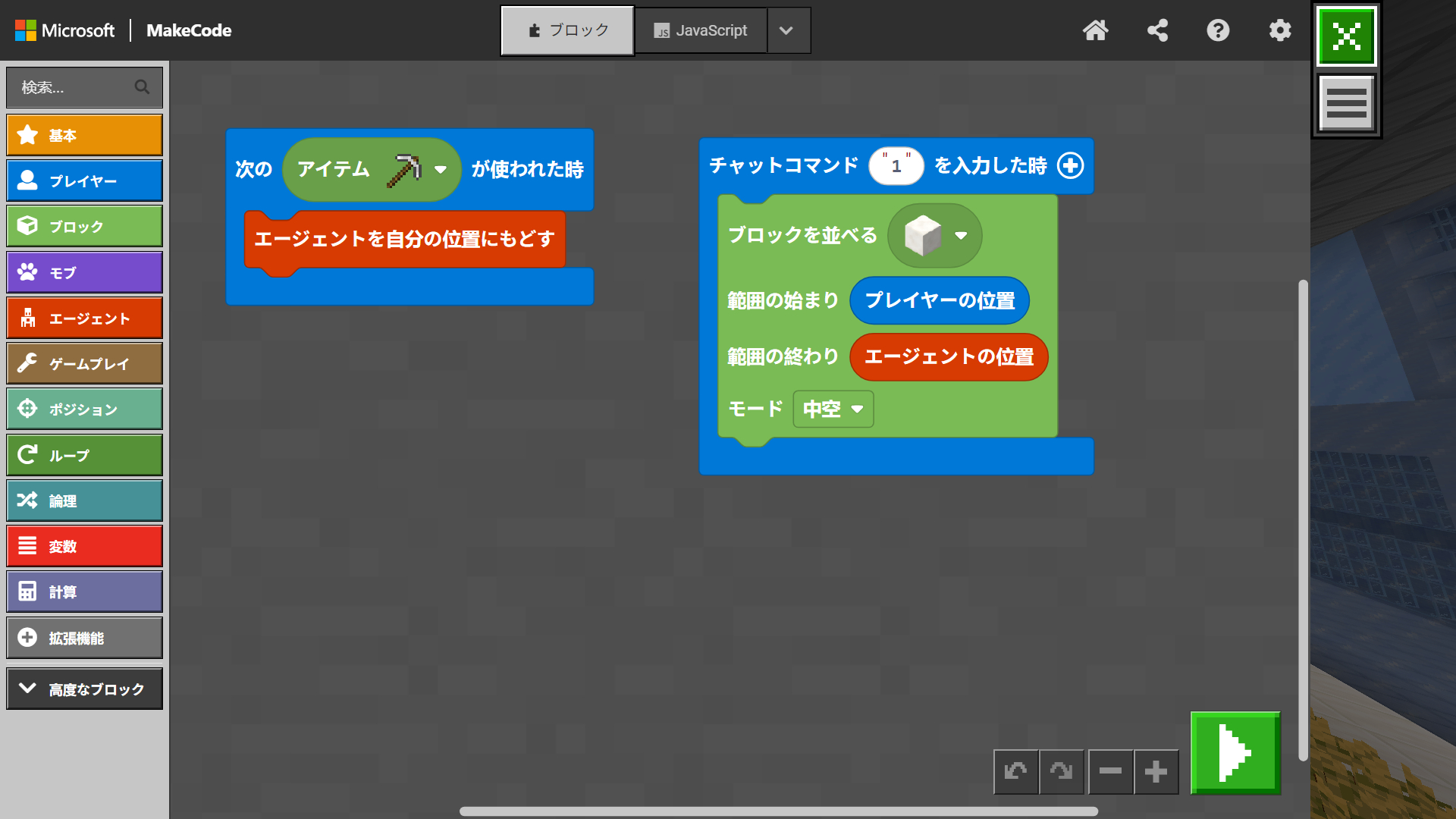Open 拡張機能 extensions
Screen dimensions: 1456x819
(x=84, y=638)
